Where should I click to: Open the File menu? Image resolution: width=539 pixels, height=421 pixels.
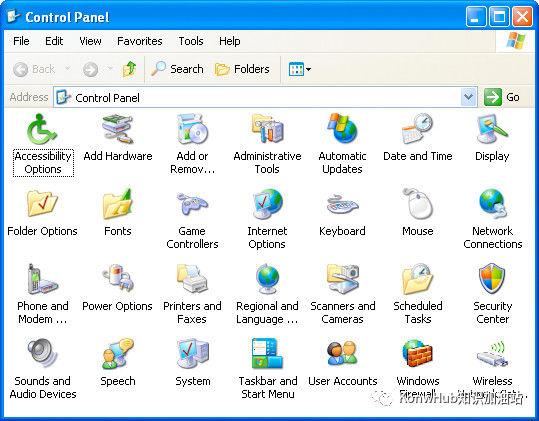point(21,41)
